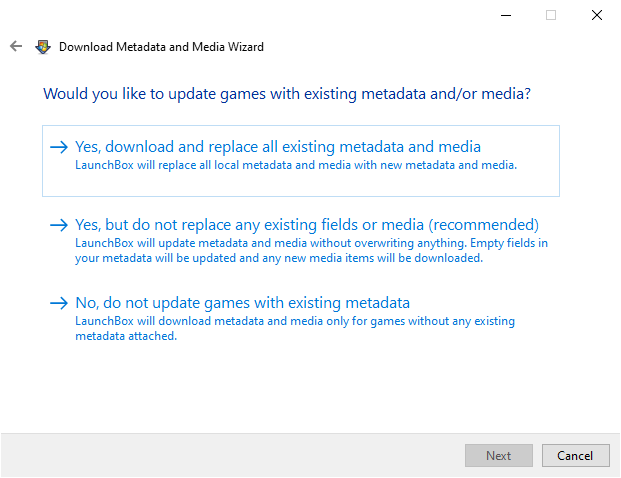
Task: Choose Yes, download and replace all existing metadata
Action: click(278, 147)
